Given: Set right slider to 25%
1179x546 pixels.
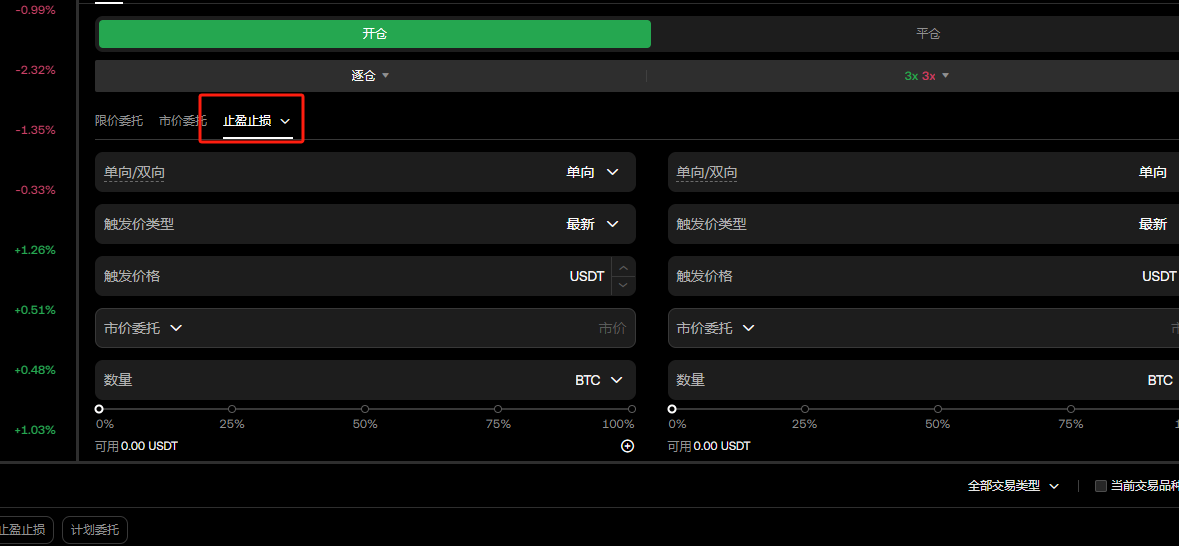Looking at the screenshot, I should click(x=805, y=409).
